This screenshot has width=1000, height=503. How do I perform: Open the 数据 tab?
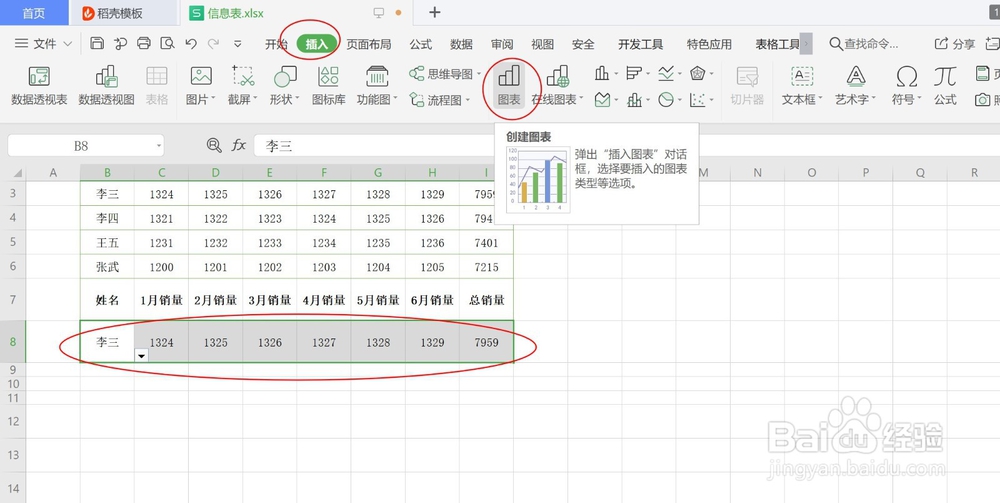[x=461, y=44]
